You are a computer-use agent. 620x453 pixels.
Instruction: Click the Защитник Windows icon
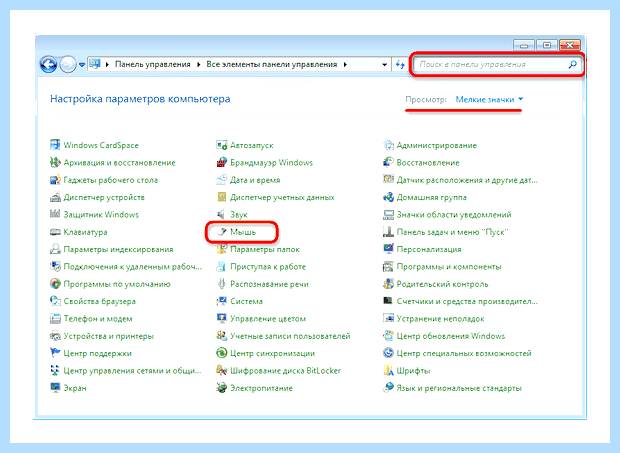[55, 214]
